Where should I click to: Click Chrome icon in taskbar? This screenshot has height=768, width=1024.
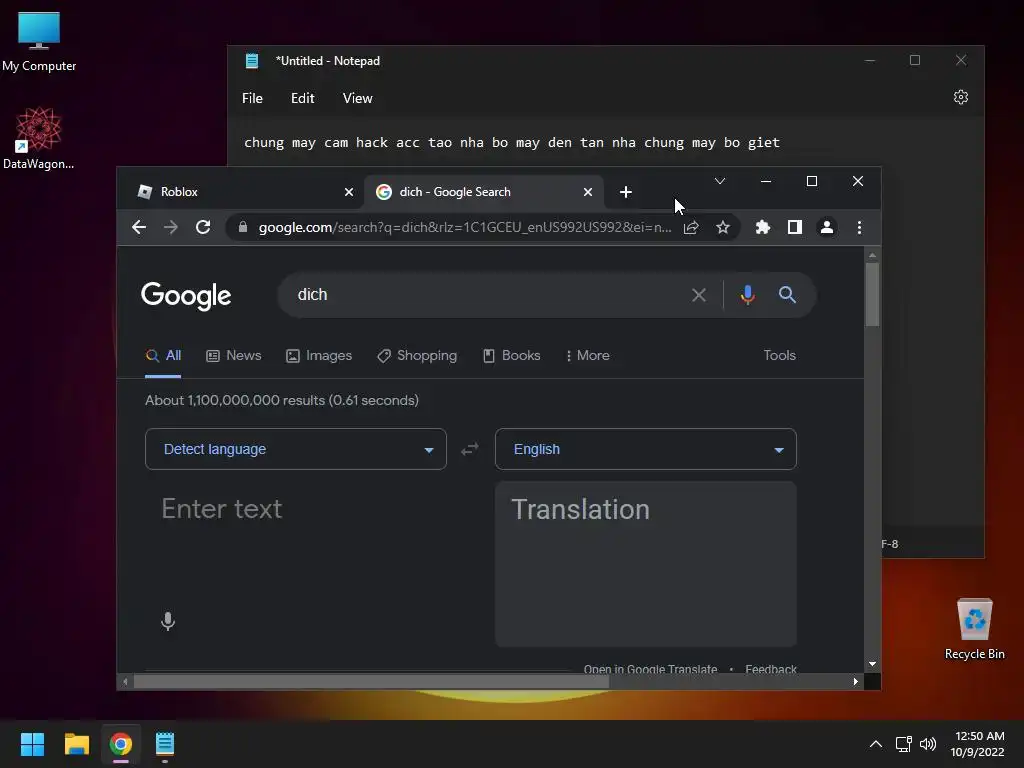coord(121,744)
